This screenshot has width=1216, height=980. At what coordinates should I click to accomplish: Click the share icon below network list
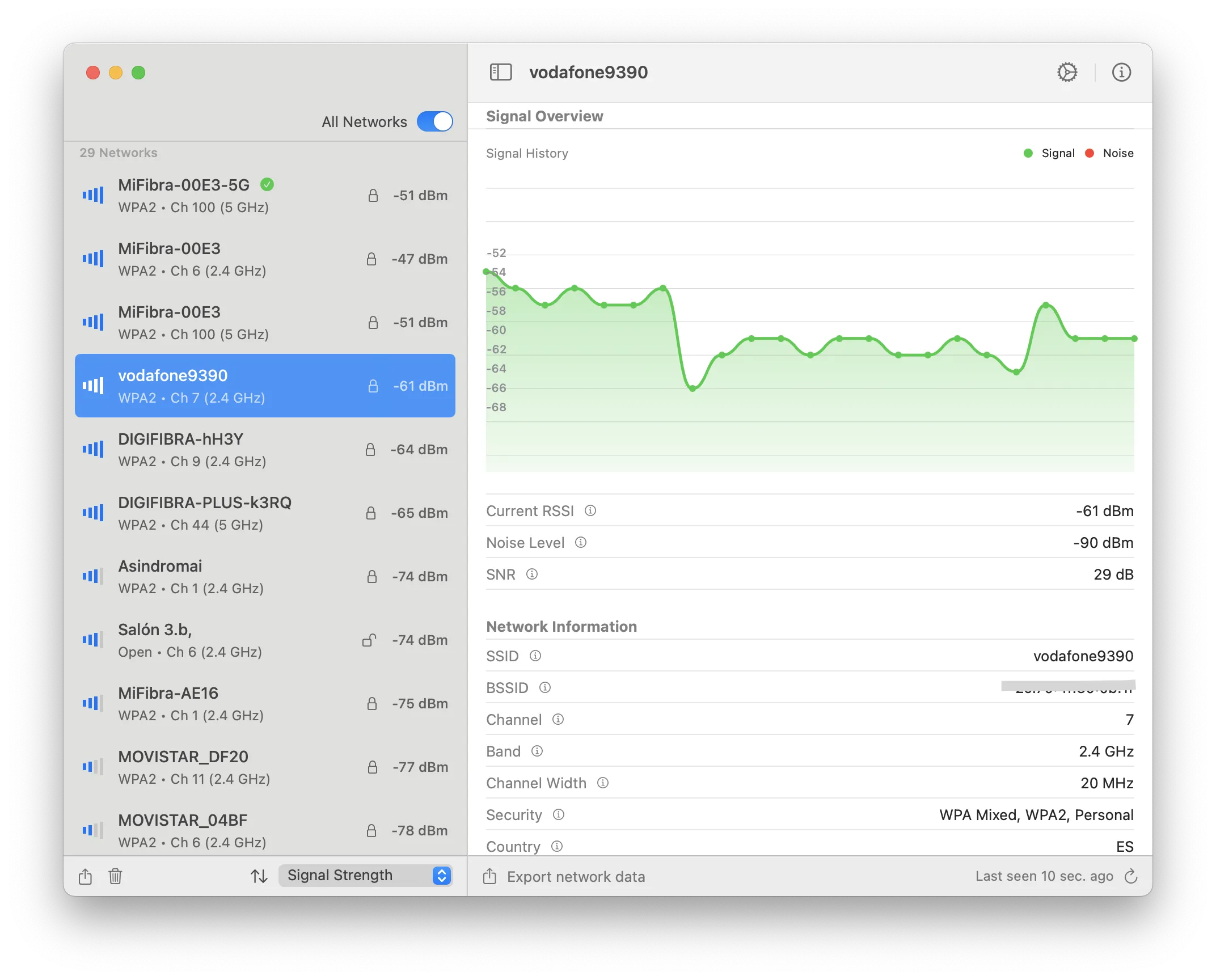click(85, 876)
